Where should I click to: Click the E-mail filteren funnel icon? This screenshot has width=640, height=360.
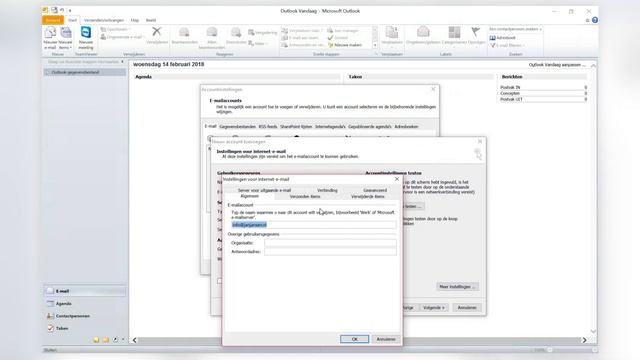493,45
